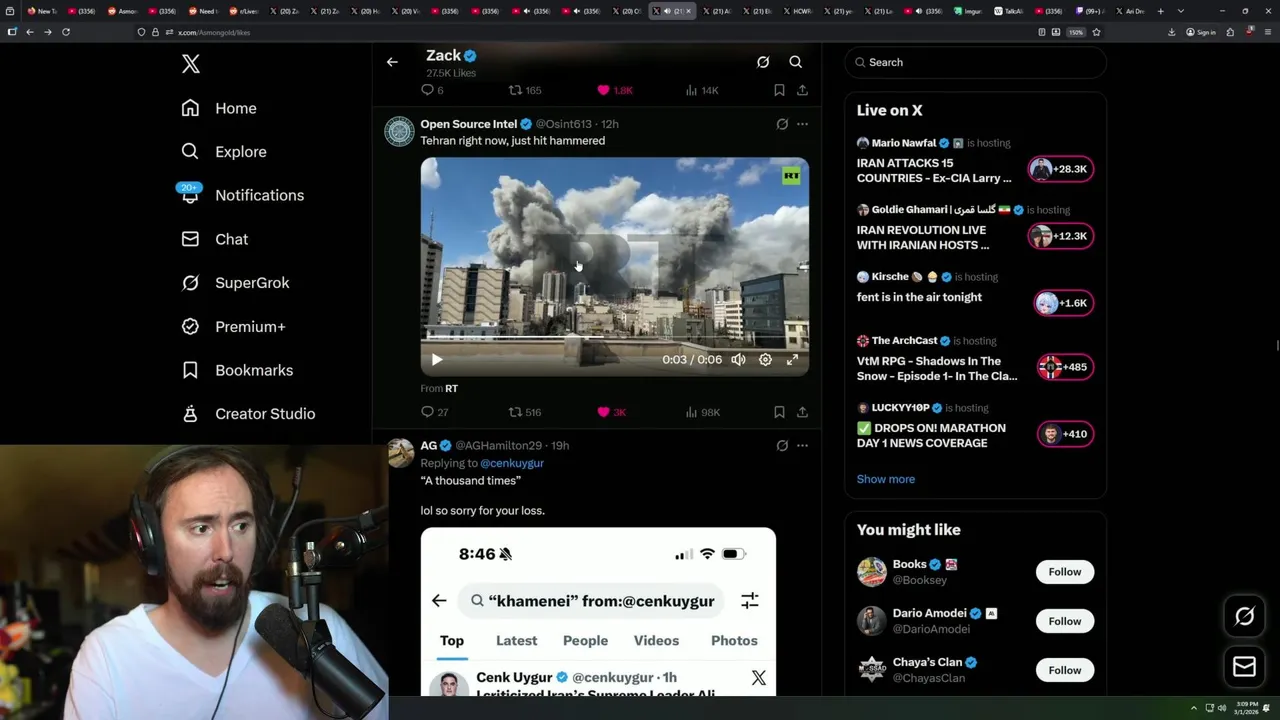Open Notifications in the sidebar
The image size is (1280, 720).
(242, 195)
